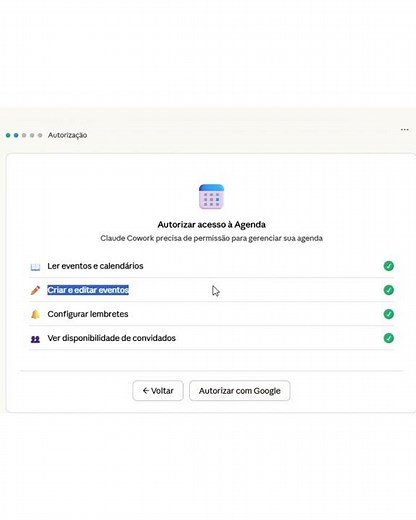Go back with the Voltar button

click(x=158, y=391)
